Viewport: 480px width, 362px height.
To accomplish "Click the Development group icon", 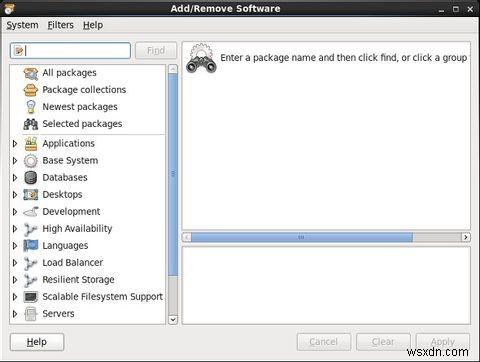I will click(31, 212).
